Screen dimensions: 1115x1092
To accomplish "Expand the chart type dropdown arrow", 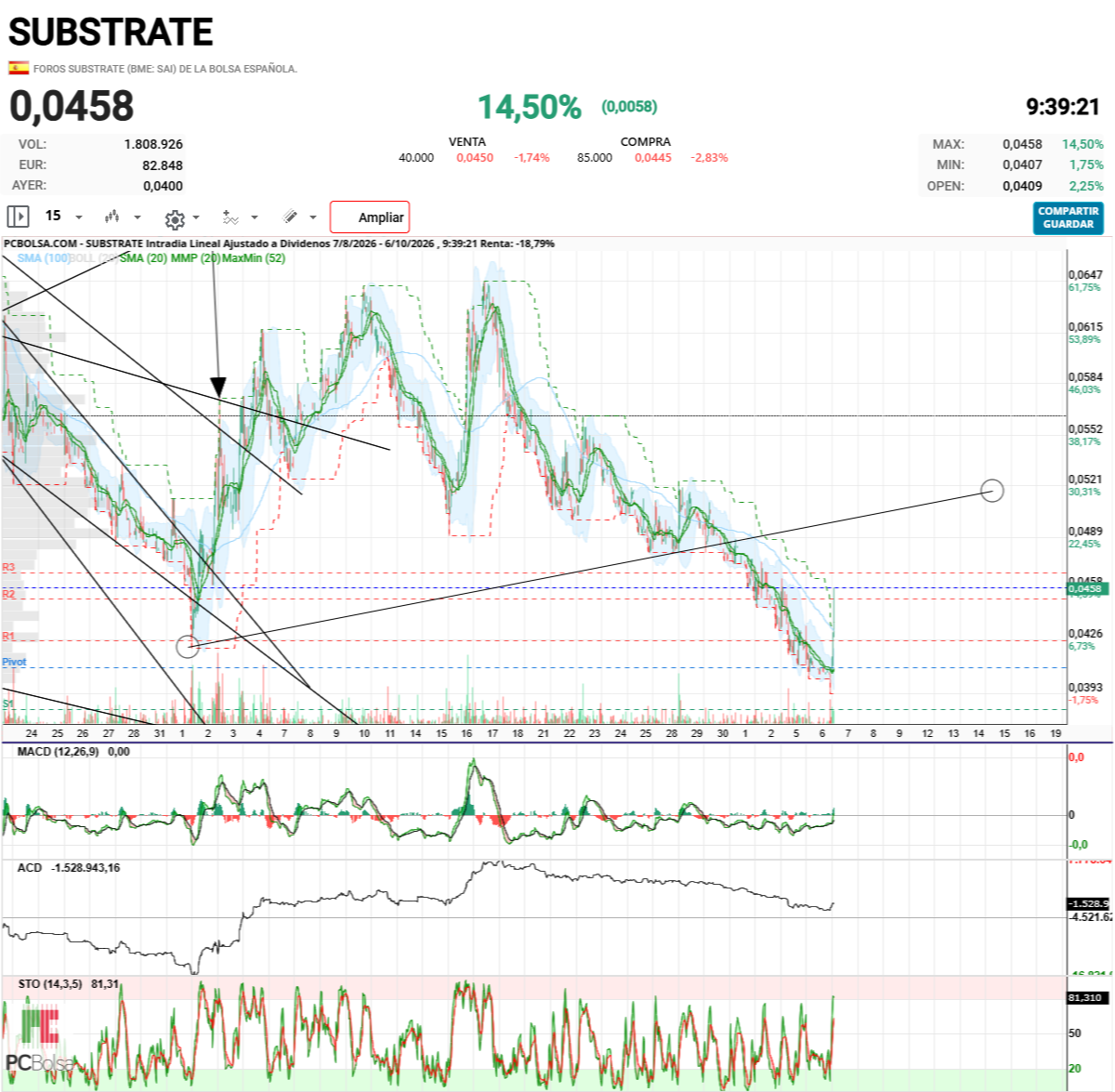I will (138, 217).
